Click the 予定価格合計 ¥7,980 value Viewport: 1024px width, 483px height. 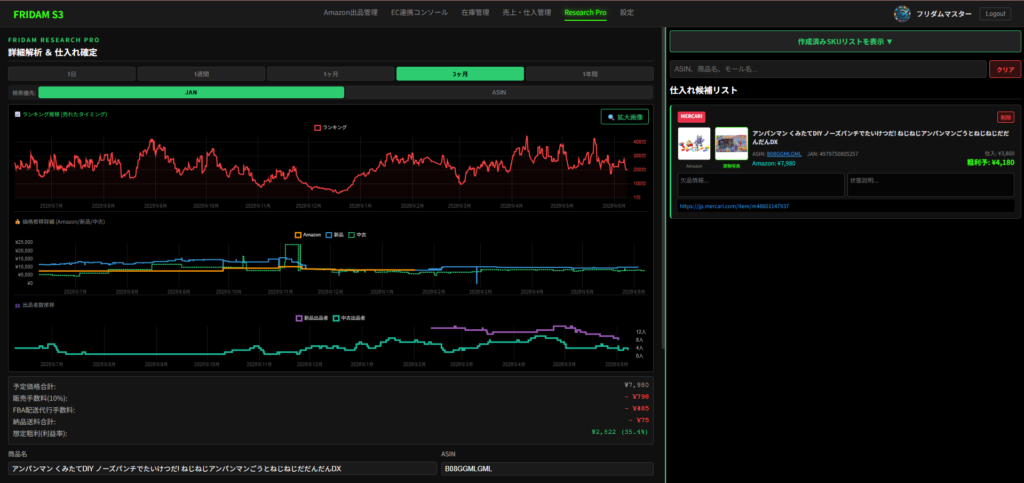click(x=636, y=385)
